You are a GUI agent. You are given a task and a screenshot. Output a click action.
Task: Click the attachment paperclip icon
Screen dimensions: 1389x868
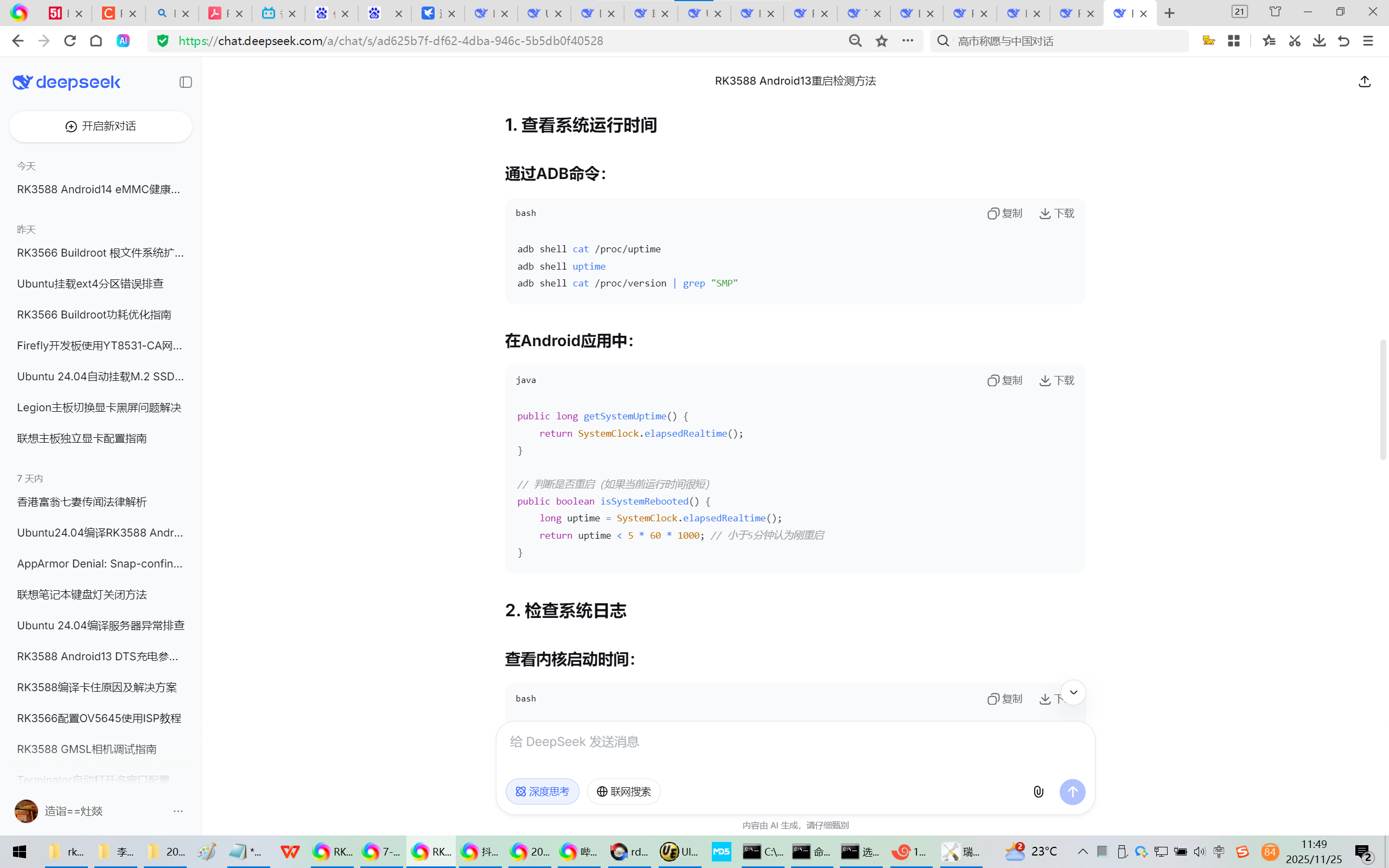[x=1038, y=792]
